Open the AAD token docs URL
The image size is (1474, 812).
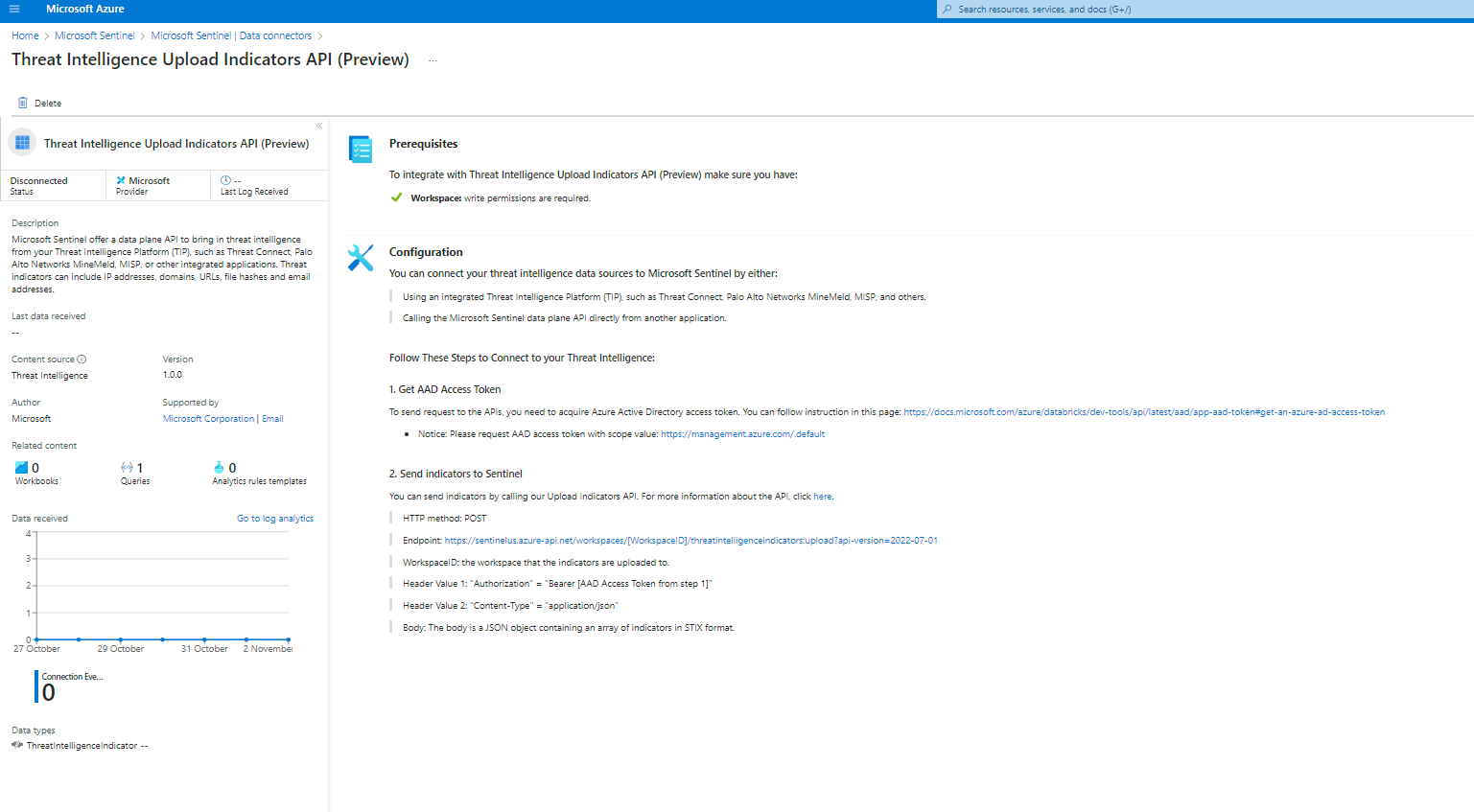tap(1144, 412)
